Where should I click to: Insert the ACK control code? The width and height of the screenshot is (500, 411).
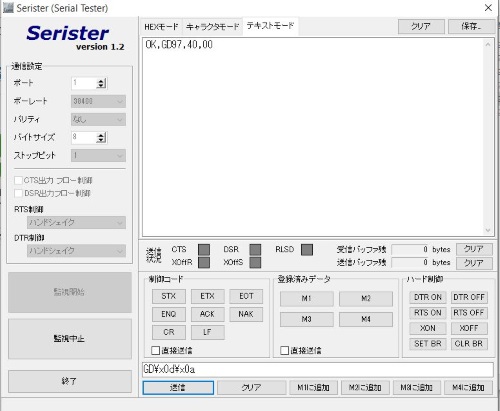[207, 314]
